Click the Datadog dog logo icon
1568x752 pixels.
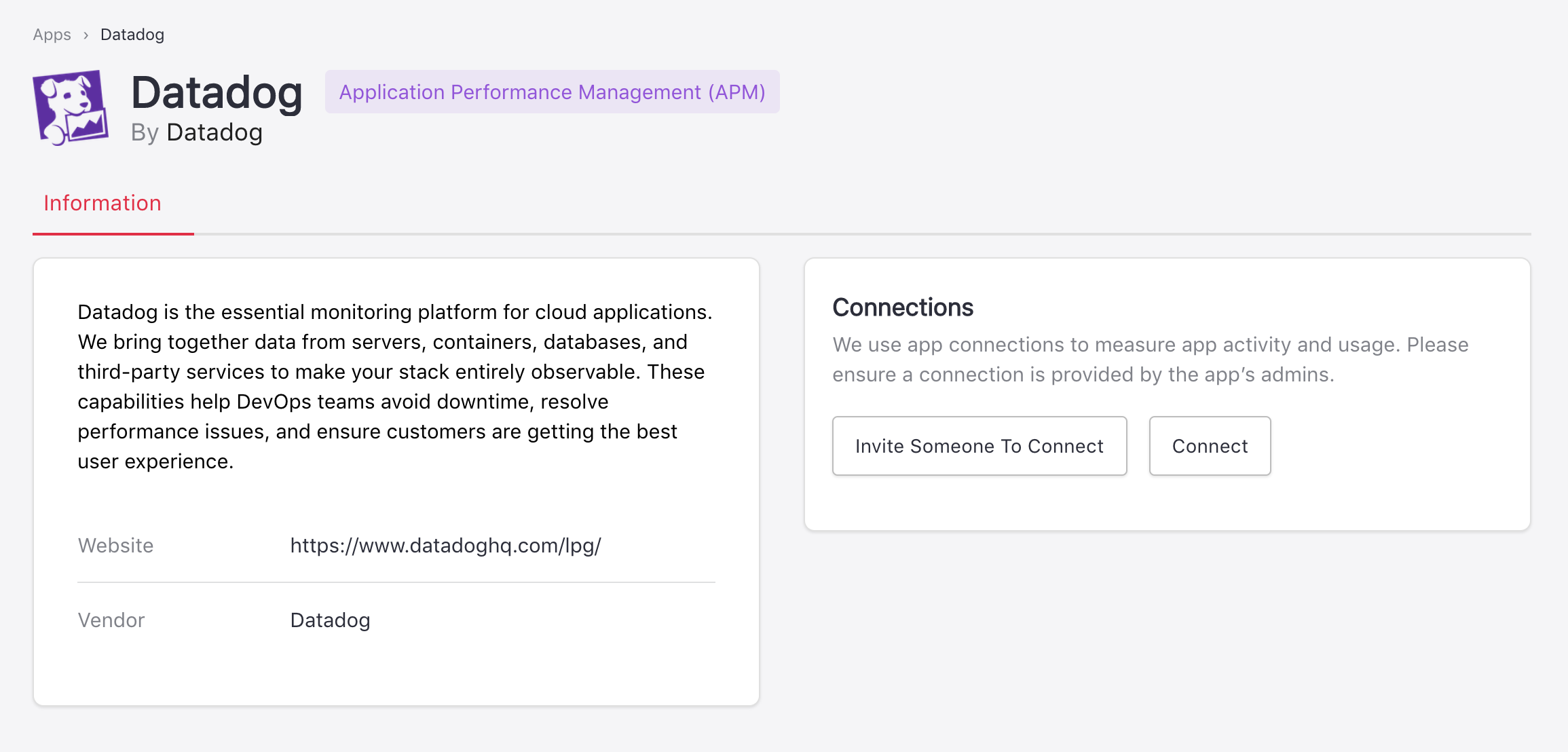coord(71,107)
